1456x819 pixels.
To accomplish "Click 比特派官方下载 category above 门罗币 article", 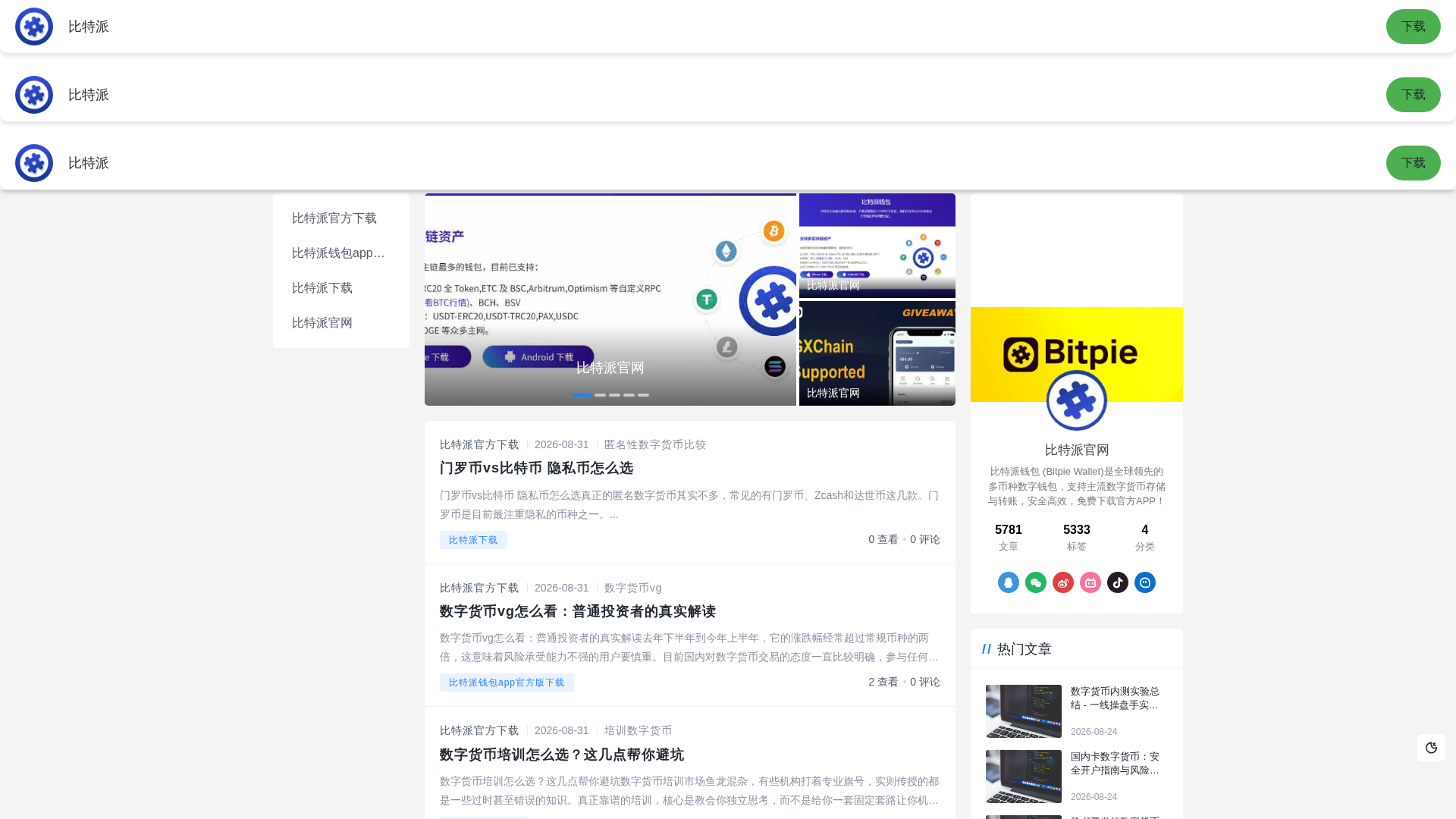I will tap(479, 444).
